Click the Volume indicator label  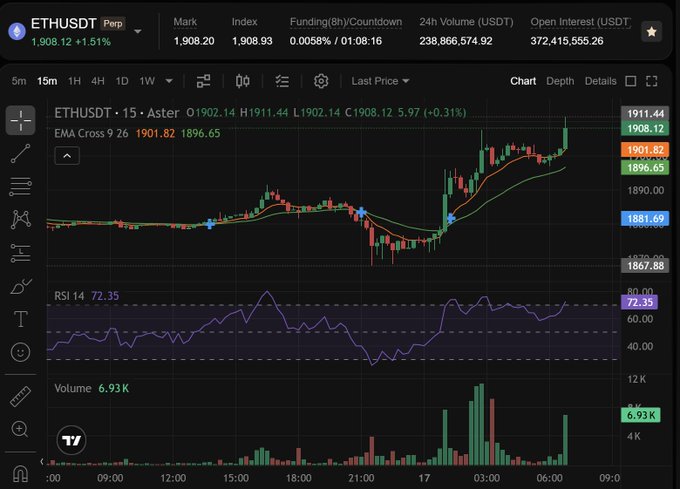72,388
